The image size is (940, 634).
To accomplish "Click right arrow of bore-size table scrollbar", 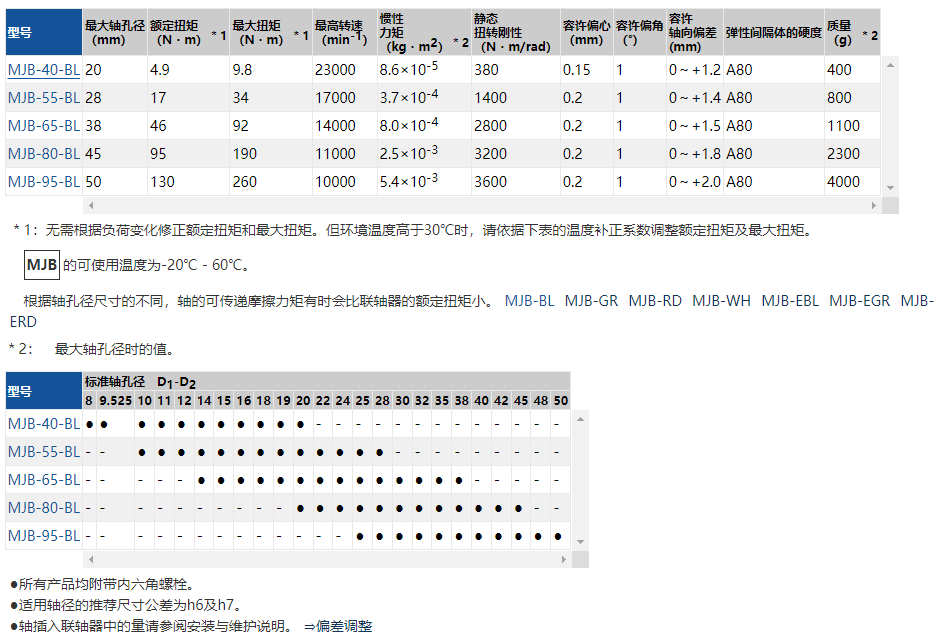I will [x=562, y=559].
